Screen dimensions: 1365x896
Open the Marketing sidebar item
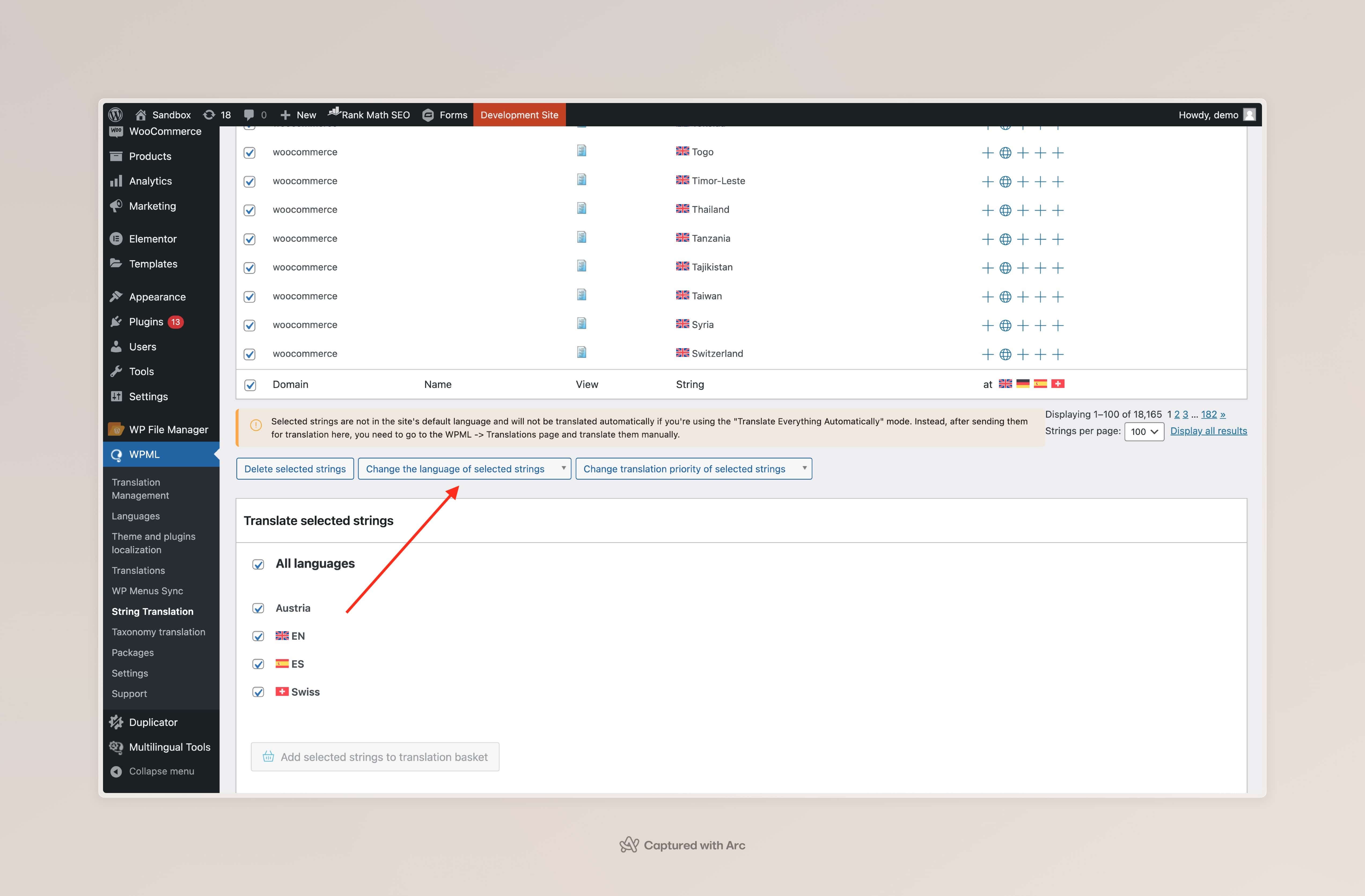161,206
